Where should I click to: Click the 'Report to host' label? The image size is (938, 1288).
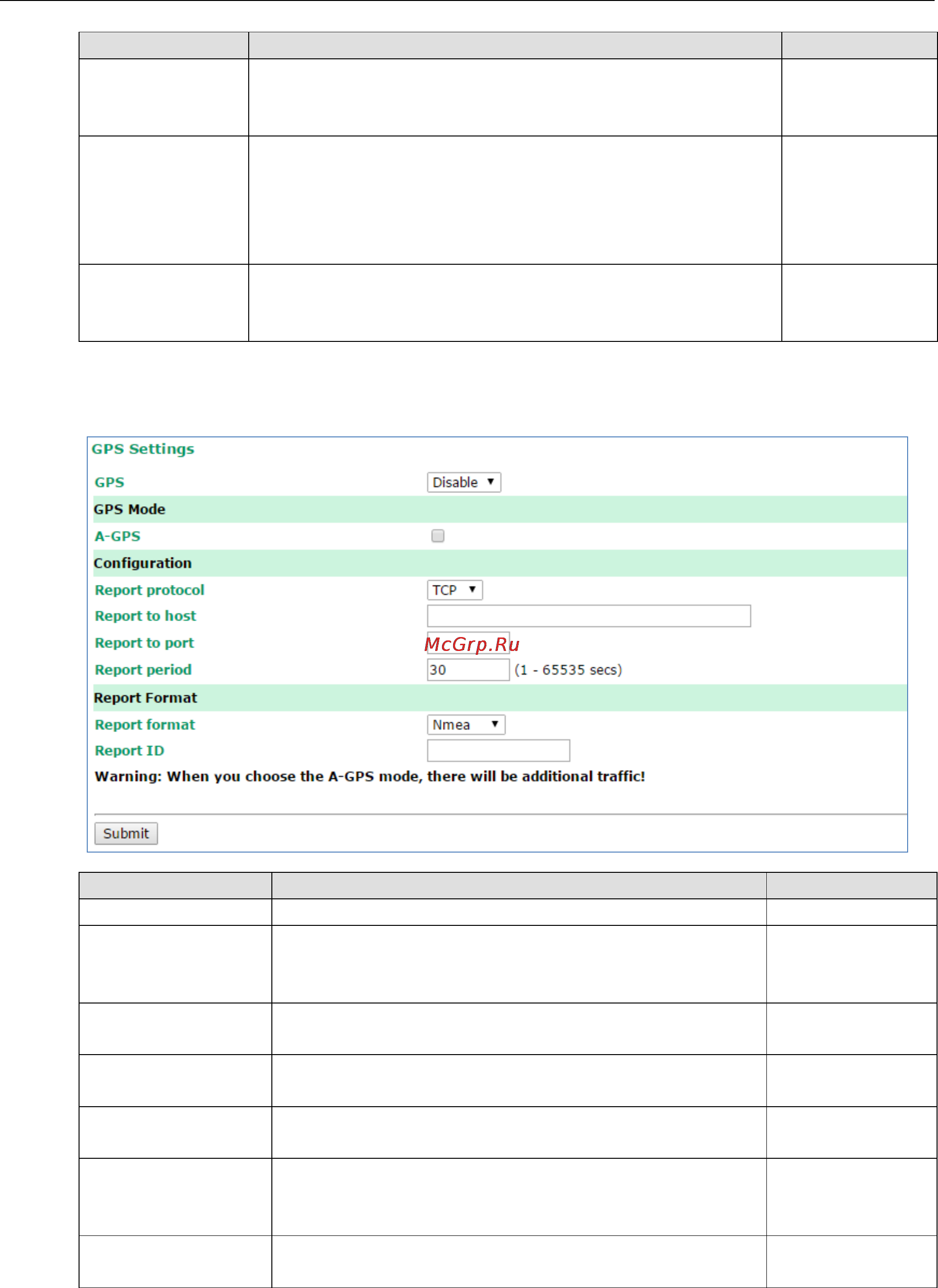click(146, 616)
